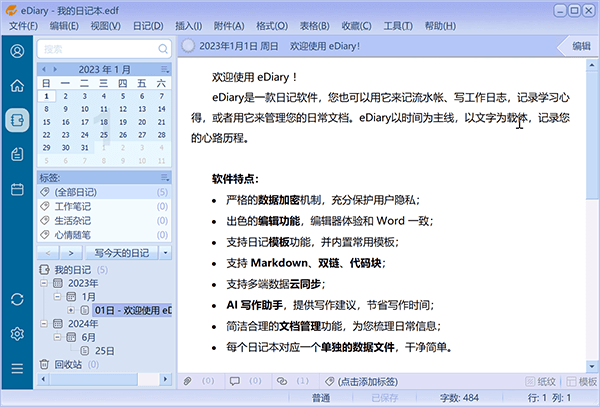
Task: Expand the 01日 entry node
Action: 71,310
